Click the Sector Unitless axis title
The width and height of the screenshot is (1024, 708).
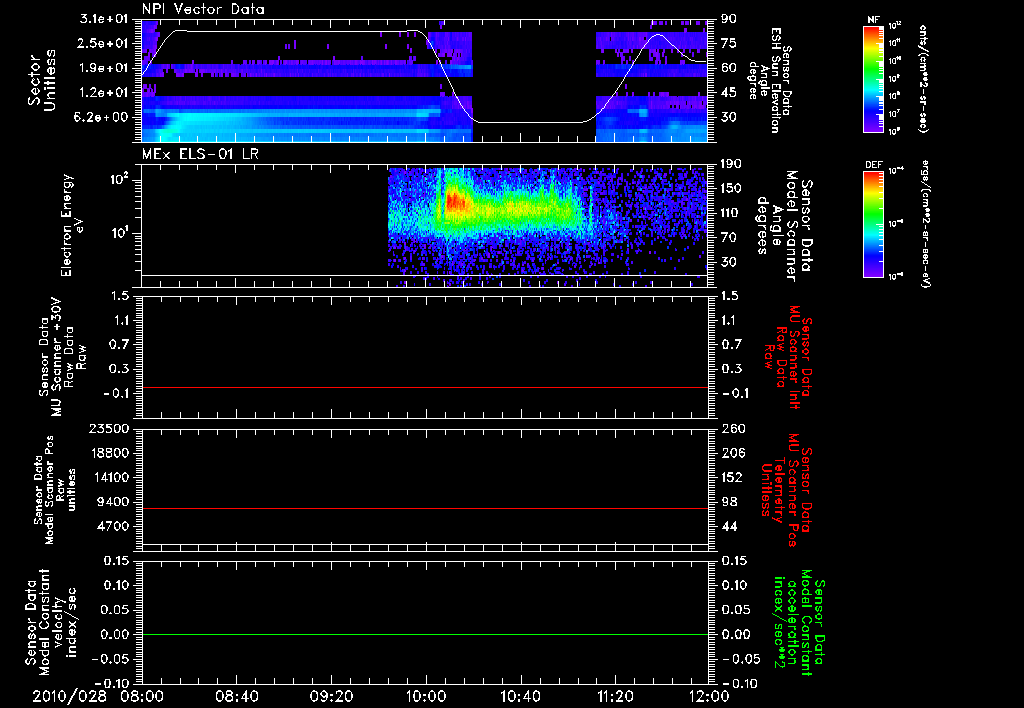(42, 80)
